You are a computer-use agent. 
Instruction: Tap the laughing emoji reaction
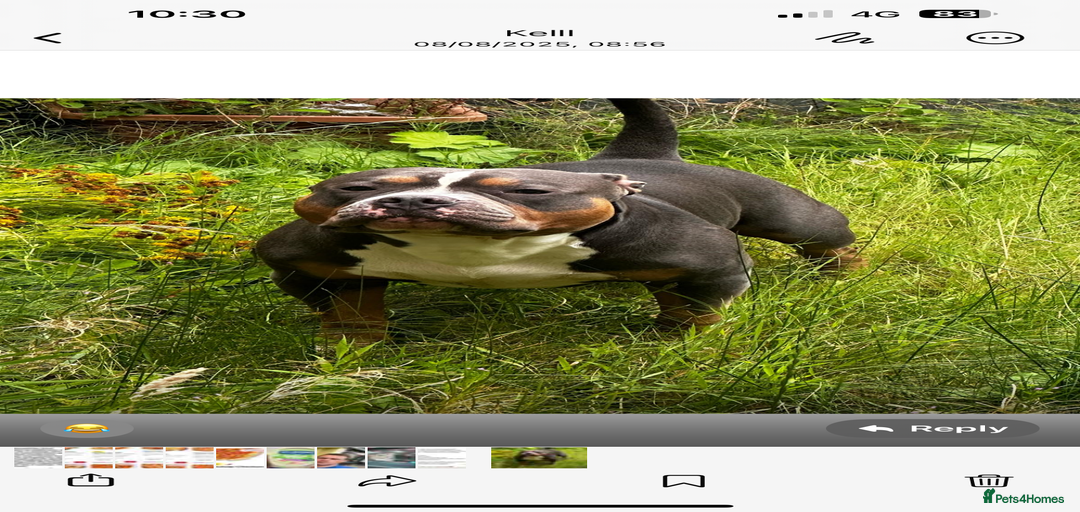tap(87, 429)
